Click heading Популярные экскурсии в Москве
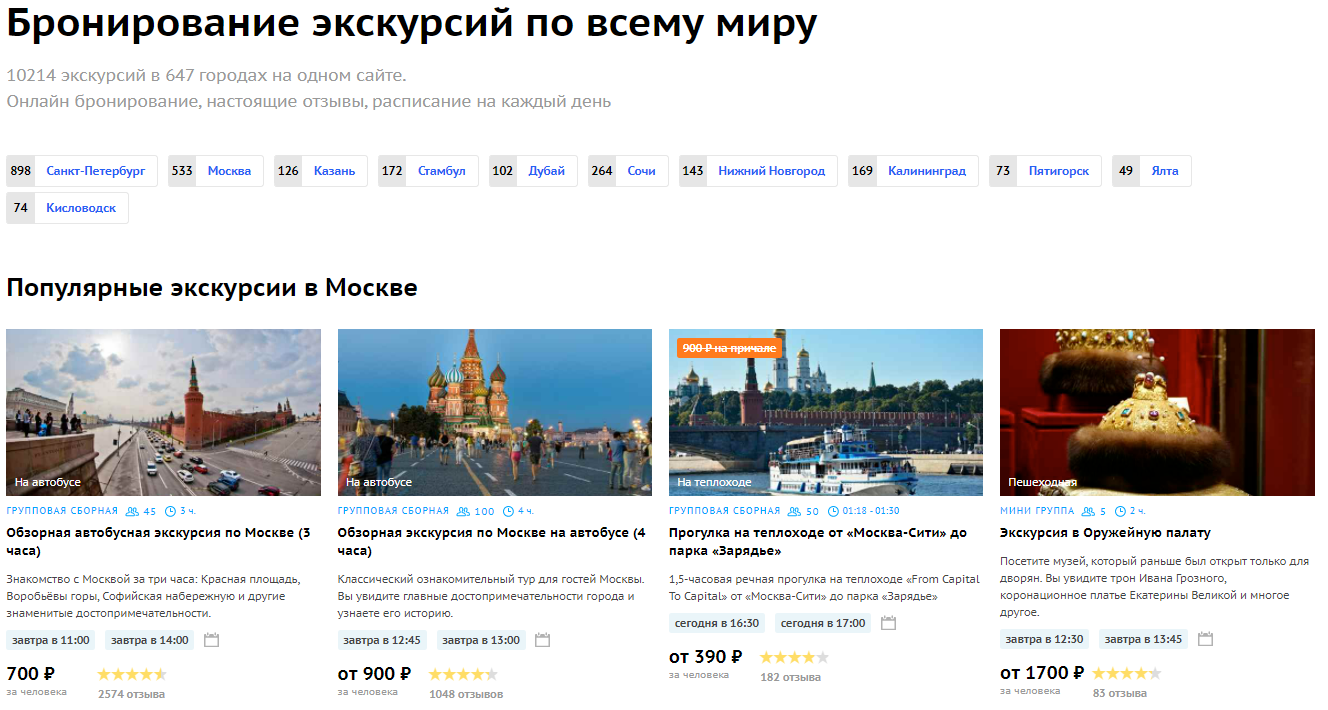Screen dimensions: 1328x710 (x=212, y=288)
